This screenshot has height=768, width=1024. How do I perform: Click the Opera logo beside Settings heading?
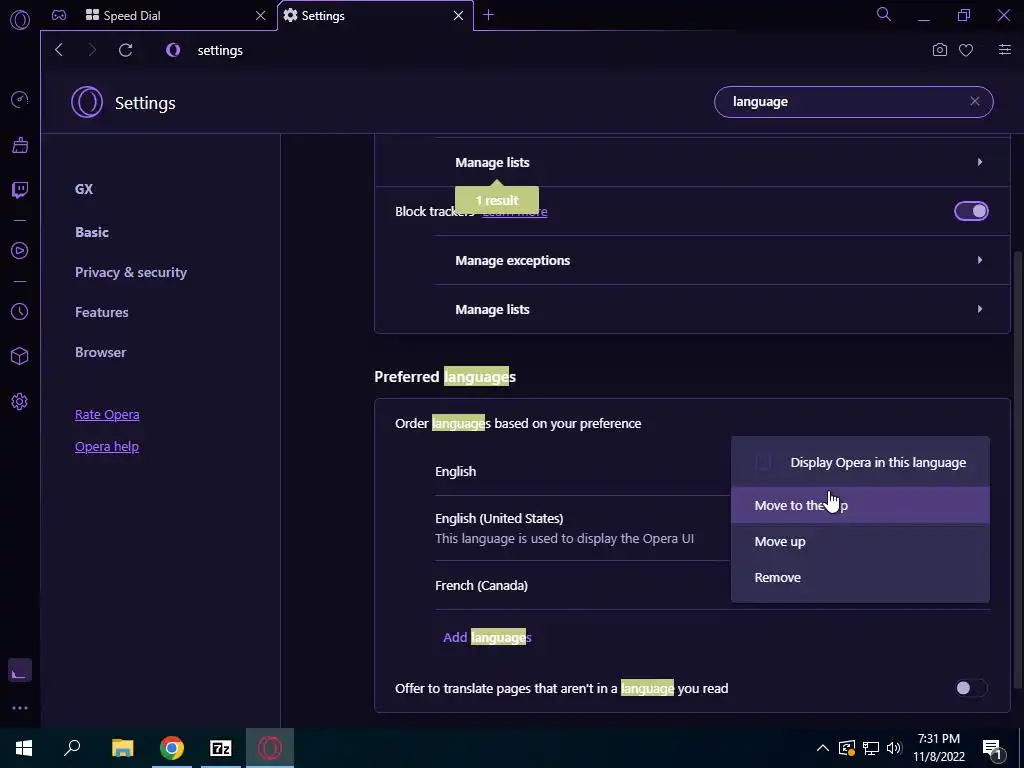click(x=87, y=103)
